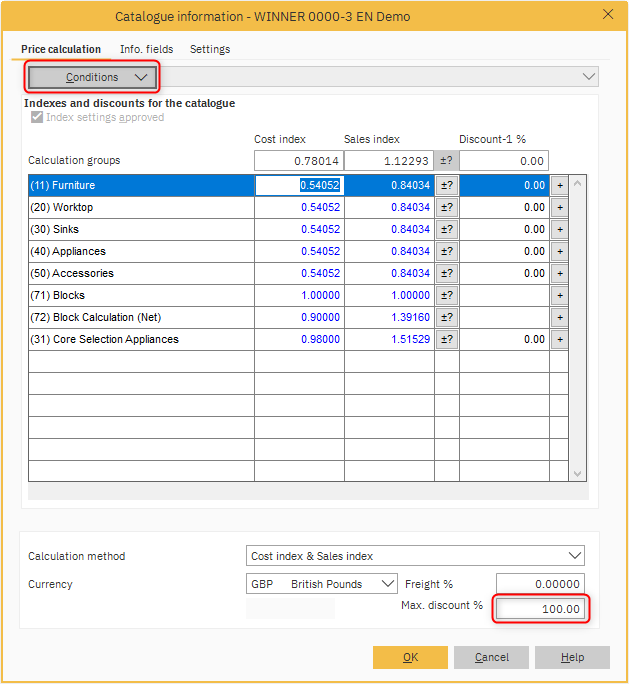Click plus icon for Core Selection Appliances
629x684 pixels.
point(559,339)
